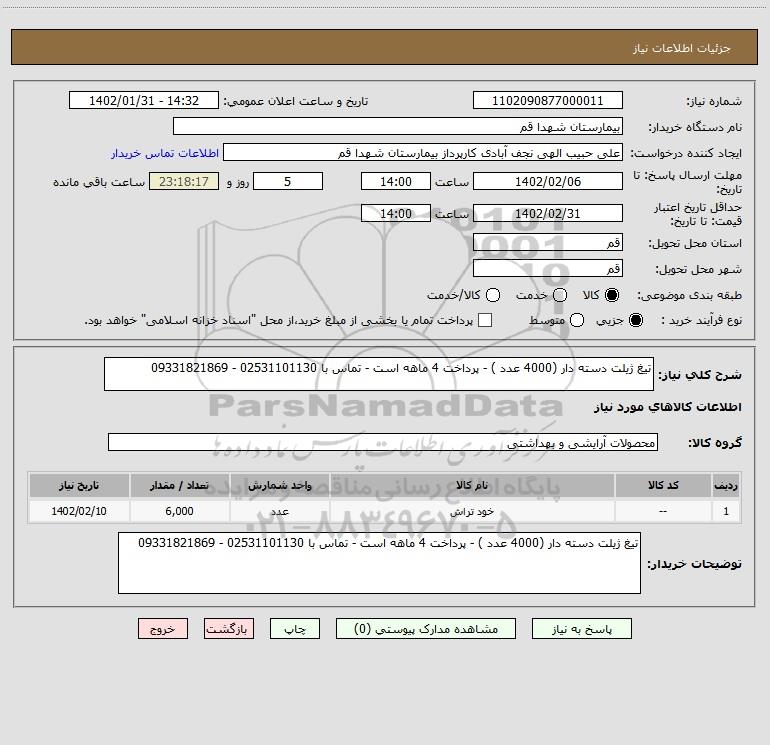Click the announcement date field 1402/01/31 - 14:32
Image resolution: width=770 pixels, height=745 pixels.
pos(144,100)
